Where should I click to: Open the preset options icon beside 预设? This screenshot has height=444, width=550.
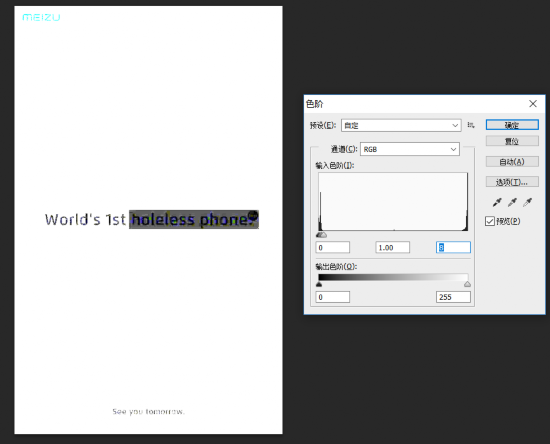(471, 125)
